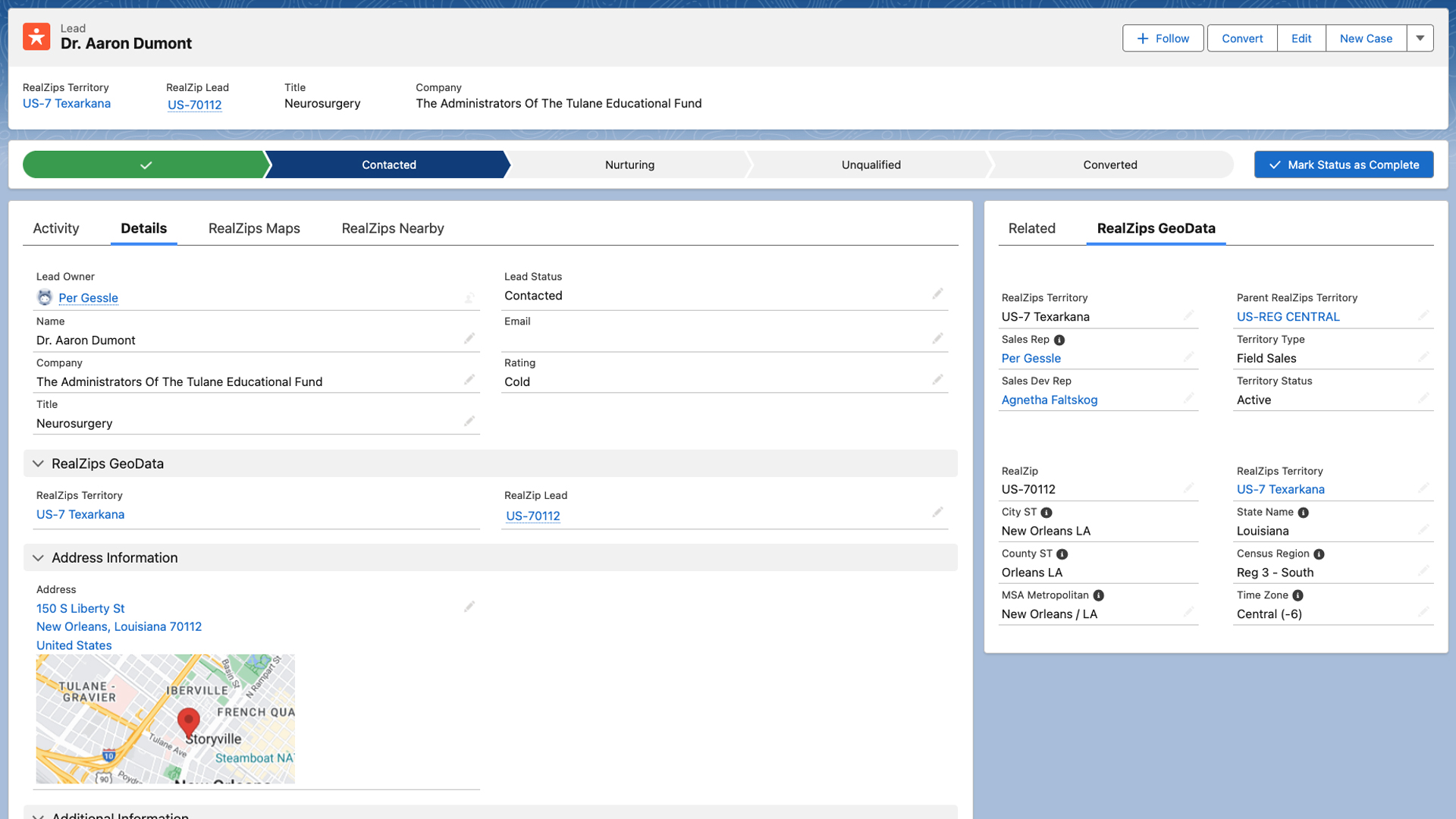Select the RealZips GeoData tab
Screen dimensions: 1456x819
pyautogui.click(x=1156, y=228)
